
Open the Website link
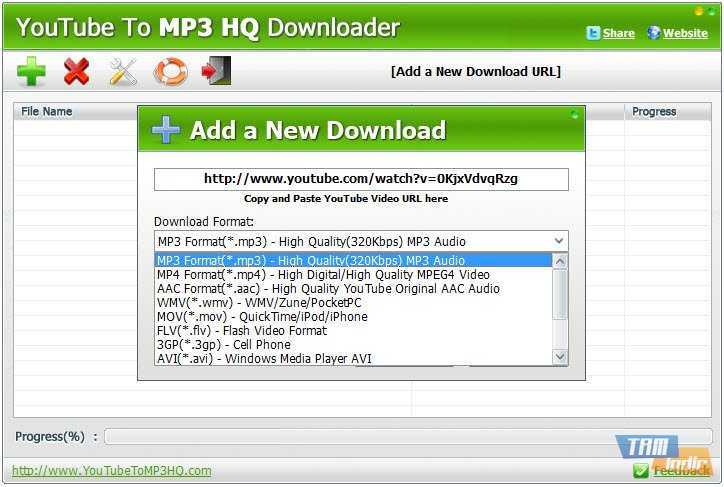[685, 33]
